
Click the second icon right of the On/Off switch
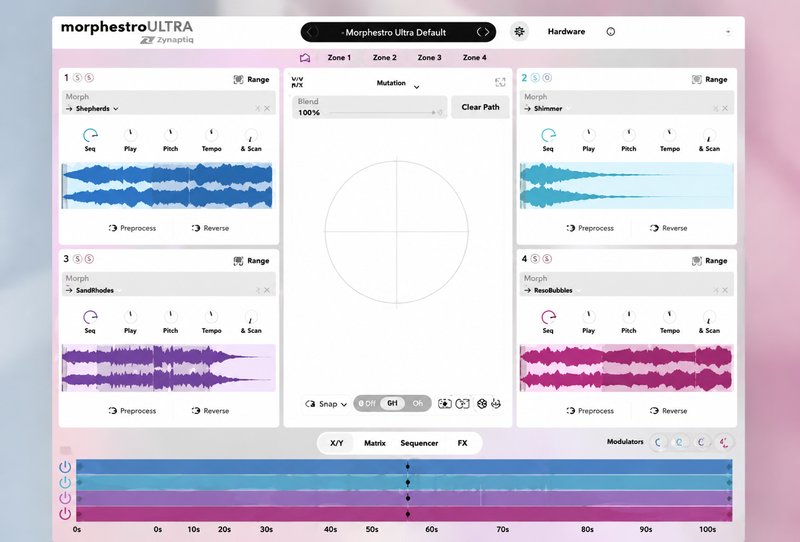[x=462, y=404]
